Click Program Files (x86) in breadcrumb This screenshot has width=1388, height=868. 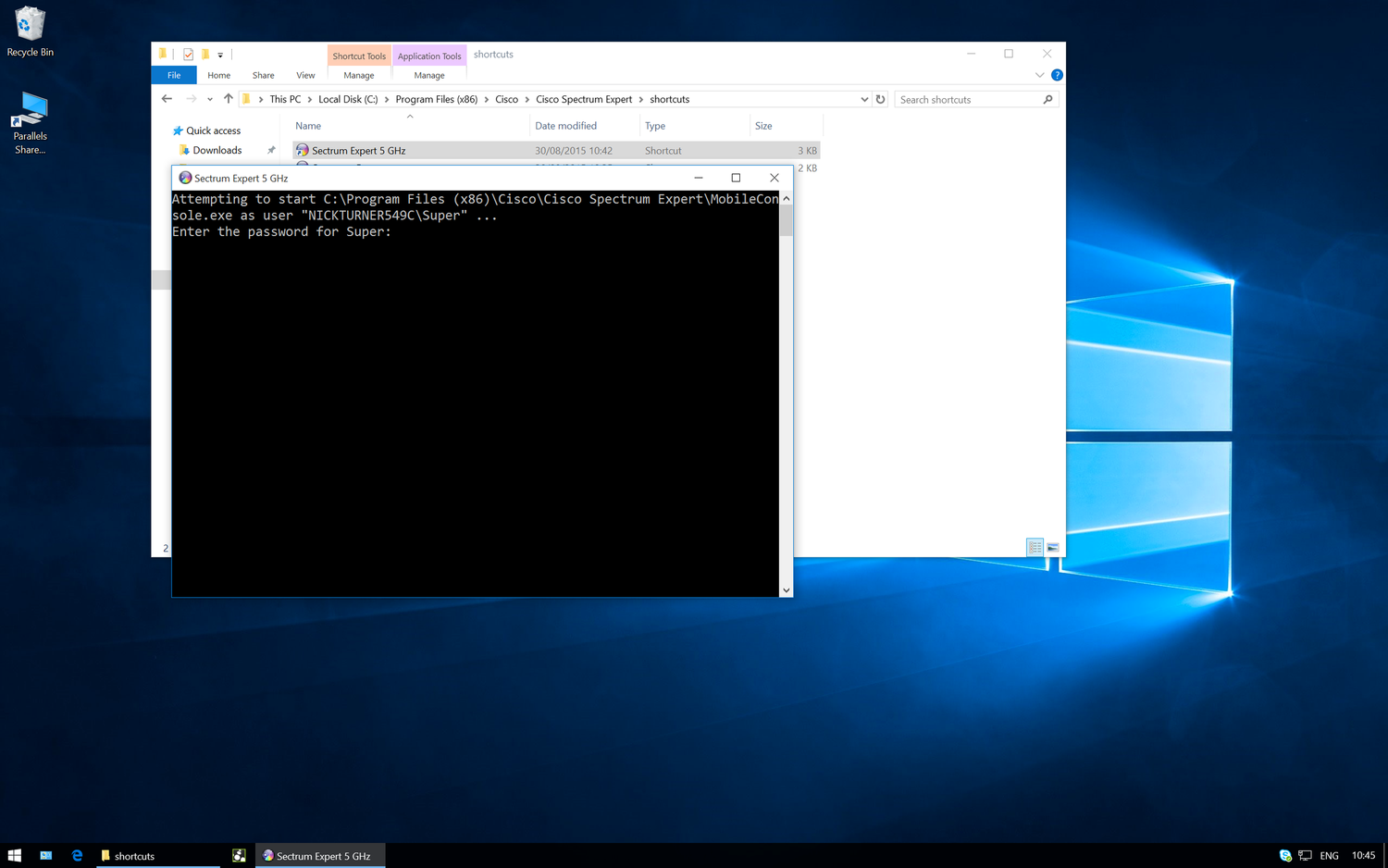(x=437, y=99)
